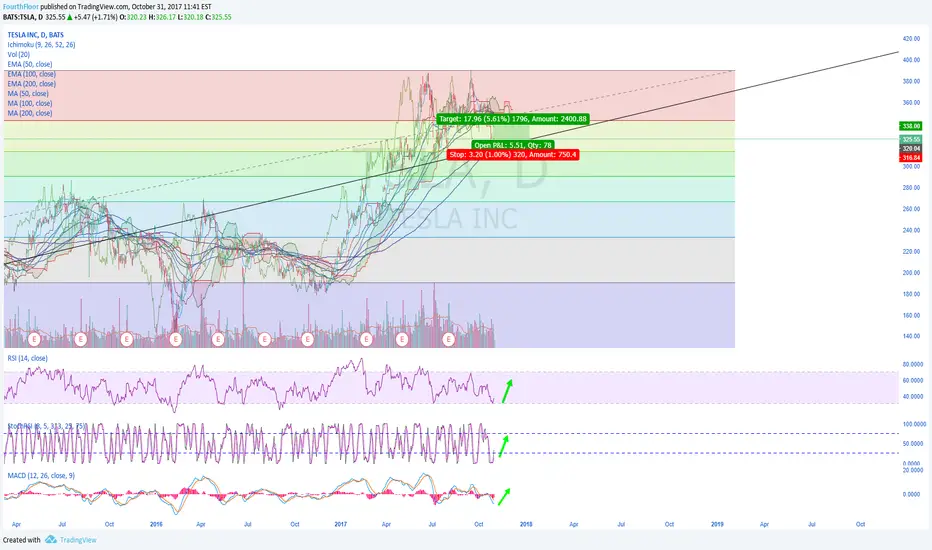932x550 pixels.
Task: Click the 360.00 price scale label
Action: click(911, 103)
